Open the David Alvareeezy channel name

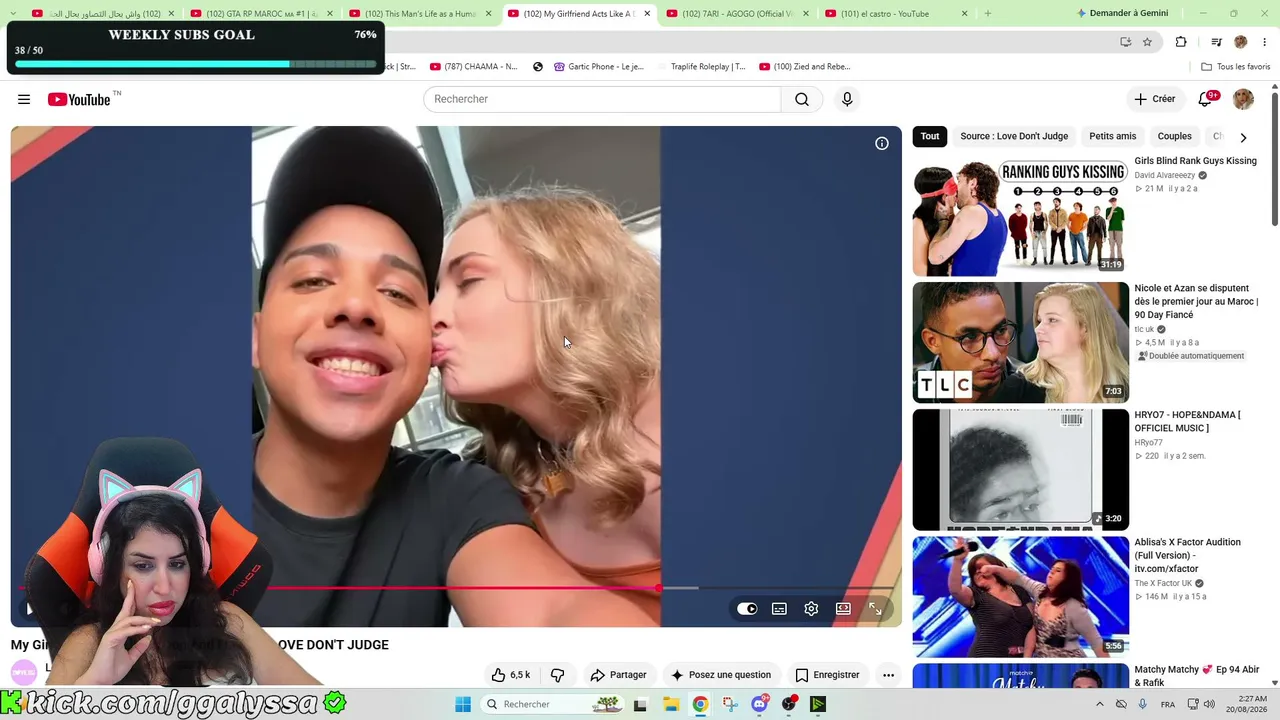pyautogui.click(x=1164, y=175)
